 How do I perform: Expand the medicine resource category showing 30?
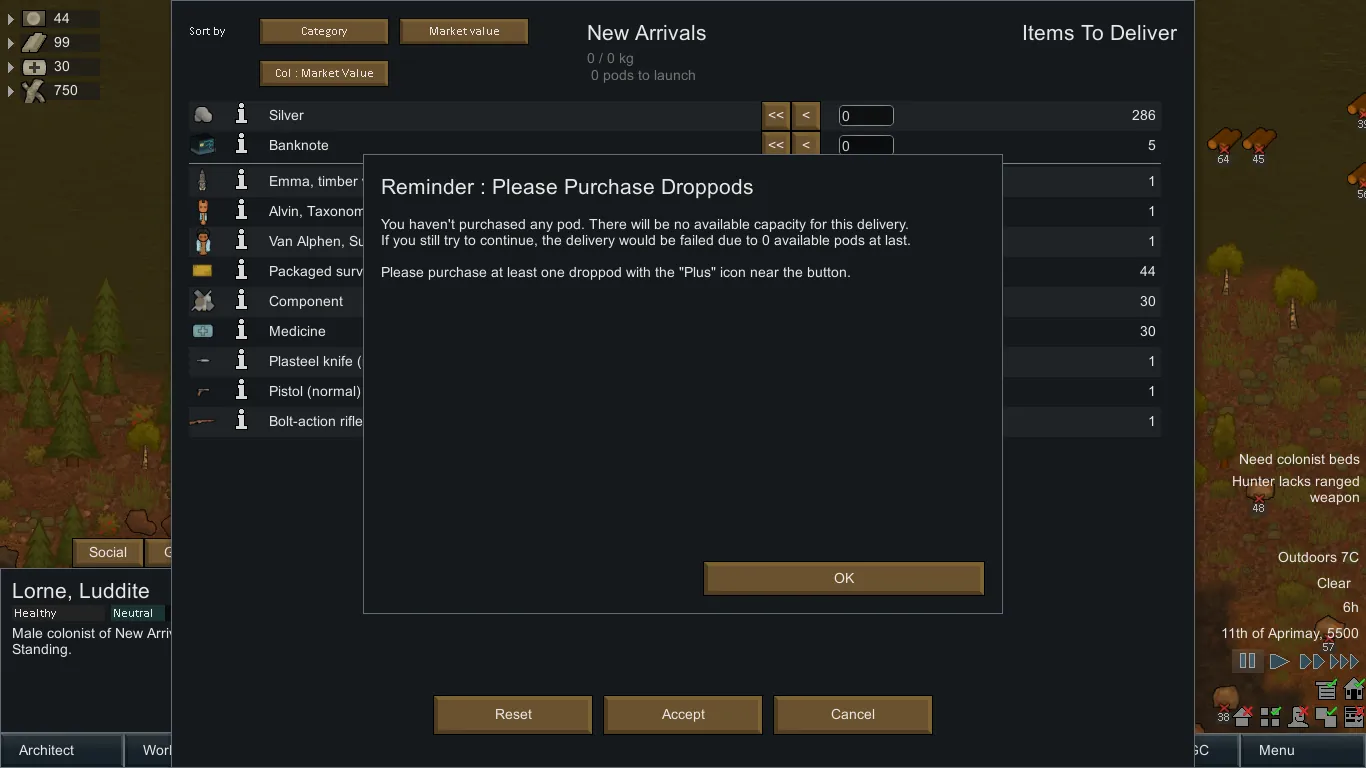click(11, 67)
